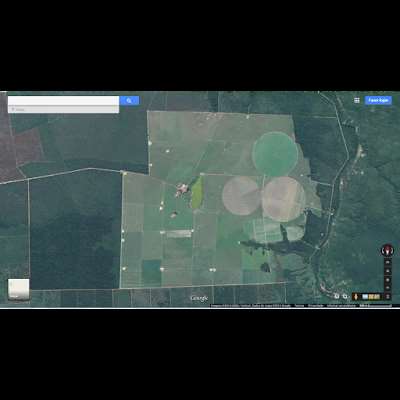This screenshot has height=400, width=400.
Task: Expand the directions row under search box
Action: coord(63,109)
